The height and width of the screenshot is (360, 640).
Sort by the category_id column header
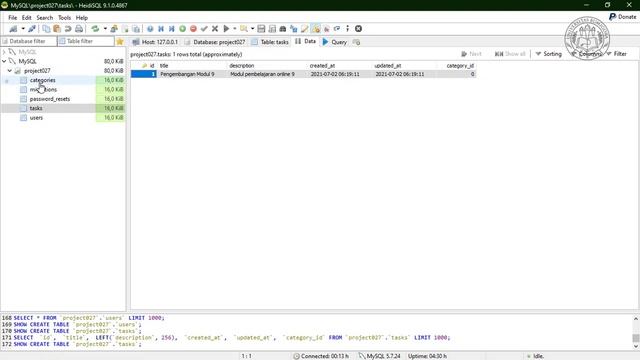(456, 65)
